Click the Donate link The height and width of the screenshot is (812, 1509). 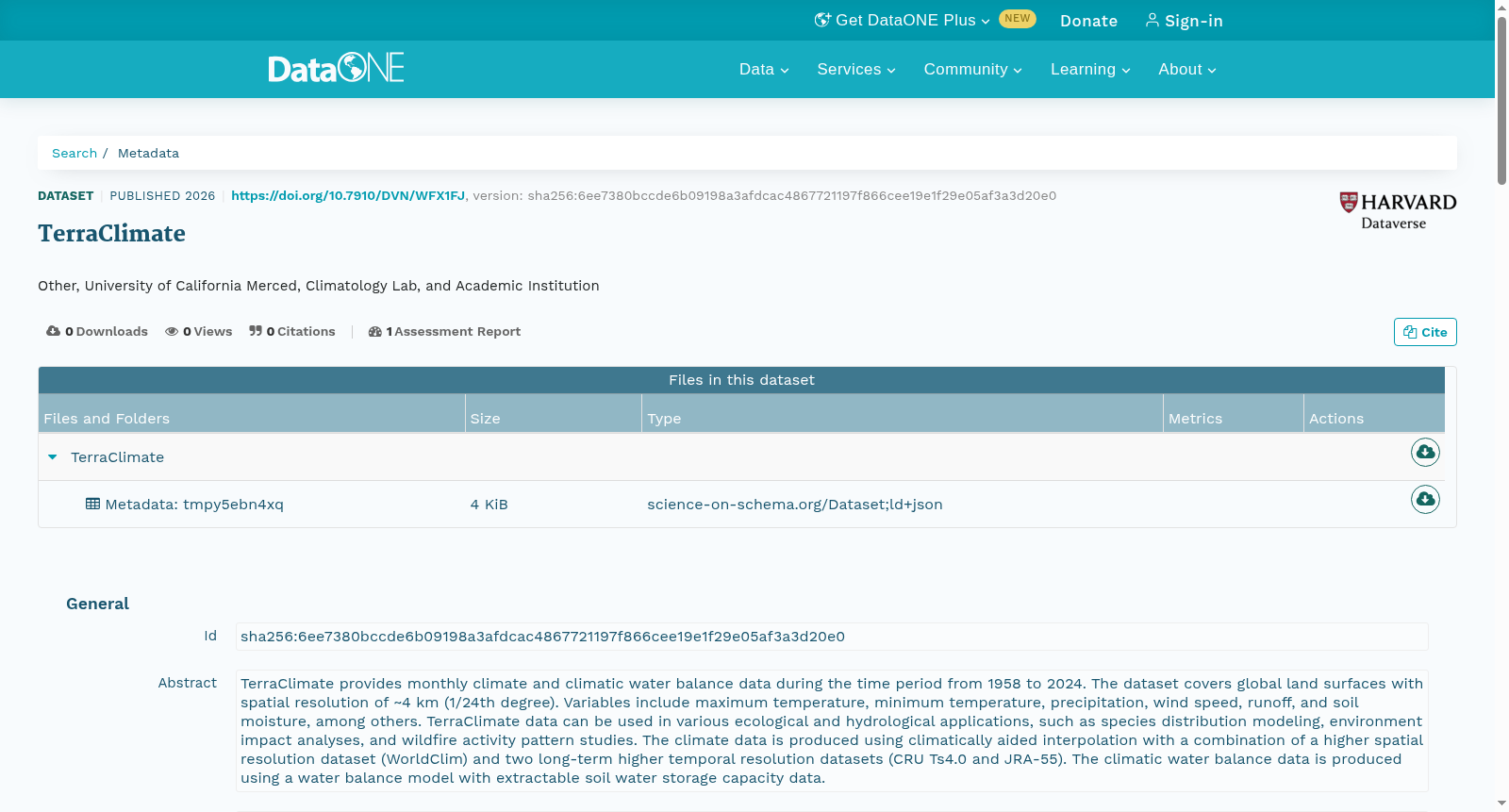point(1088,21)
